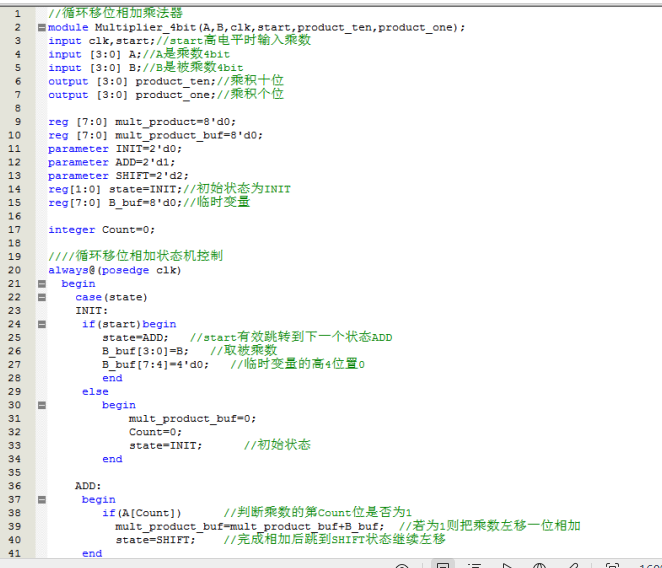Viewport: 662px width, 568px height.
Task: Click the 'output [3:0] product_one;' declaration
Action: coord(132,95)
